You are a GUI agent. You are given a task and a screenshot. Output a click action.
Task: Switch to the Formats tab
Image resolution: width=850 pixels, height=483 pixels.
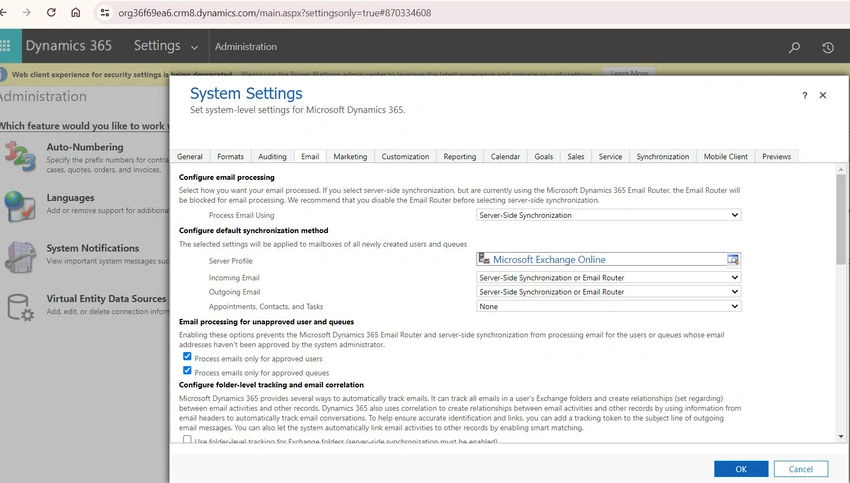click(230, 157)
